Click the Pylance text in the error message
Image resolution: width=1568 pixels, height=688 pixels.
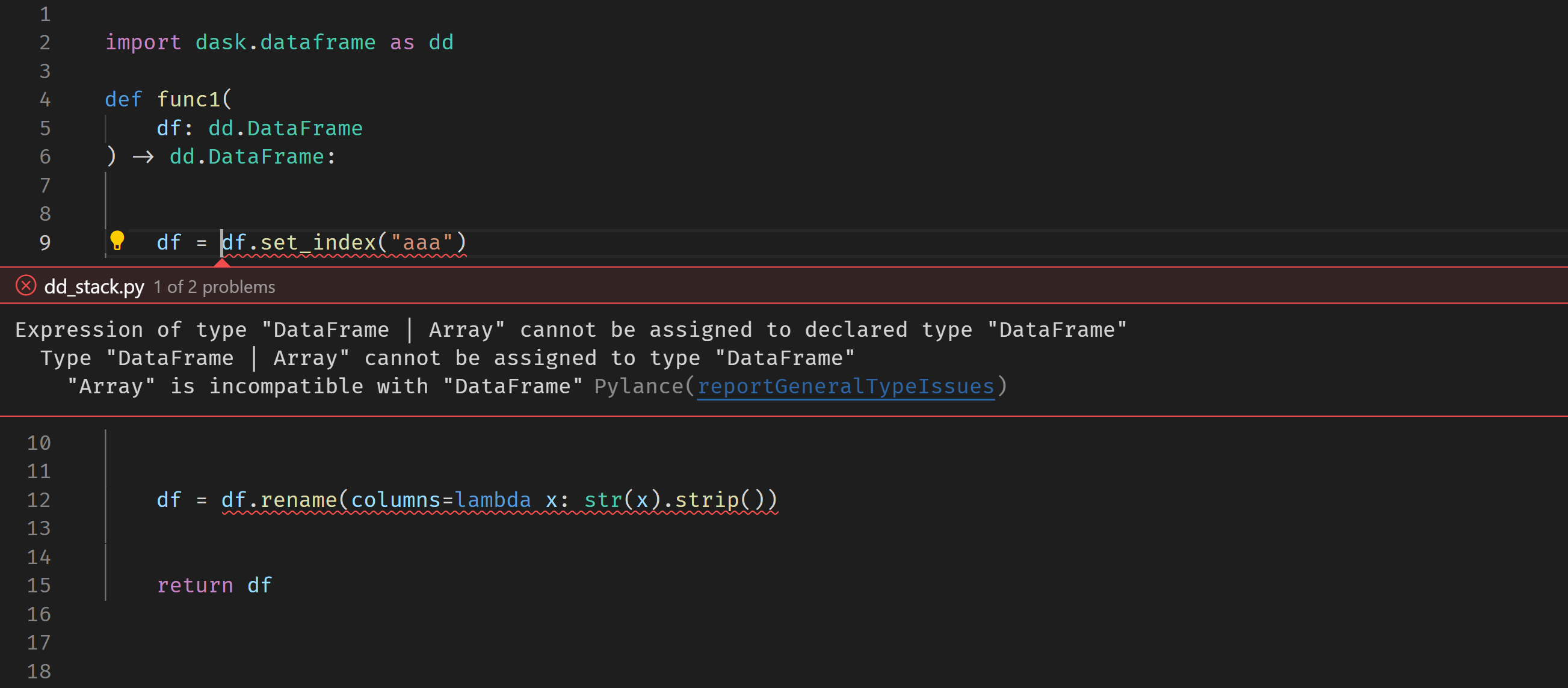638,386
